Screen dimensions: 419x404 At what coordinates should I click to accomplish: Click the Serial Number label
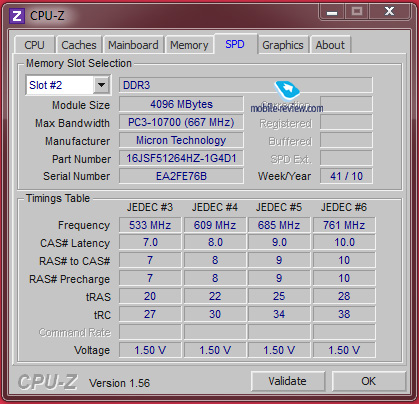point(76,176)
